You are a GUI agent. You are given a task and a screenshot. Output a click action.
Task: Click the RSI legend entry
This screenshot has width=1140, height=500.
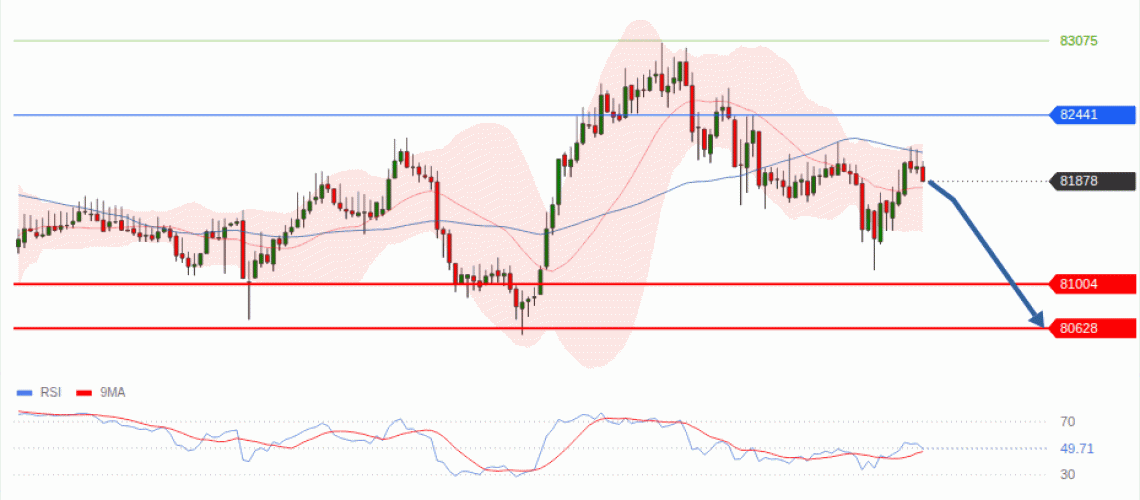(39, 392)
